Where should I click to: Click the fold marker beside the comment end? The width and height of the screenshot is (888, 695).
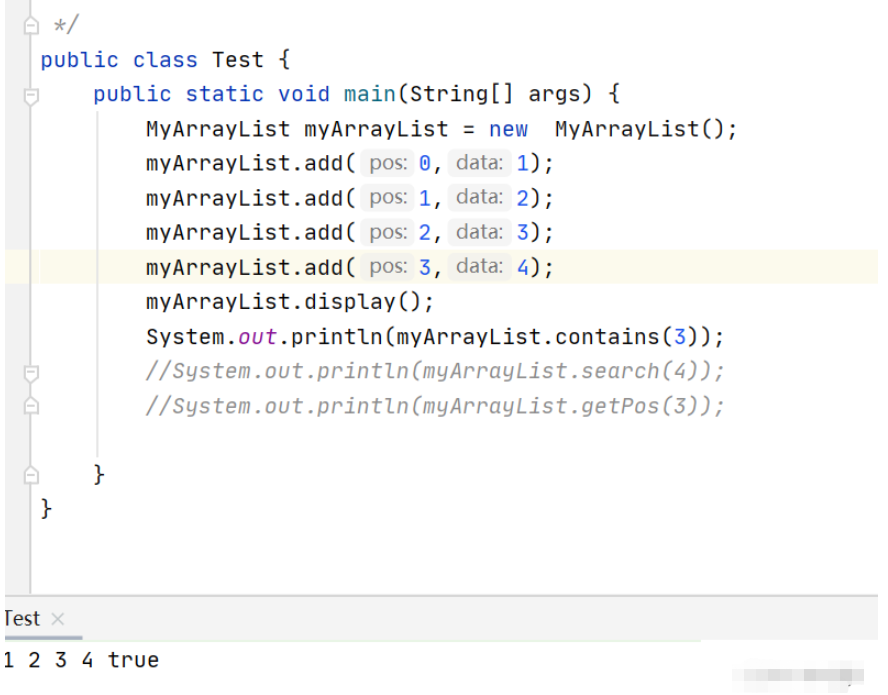[31, 25]
